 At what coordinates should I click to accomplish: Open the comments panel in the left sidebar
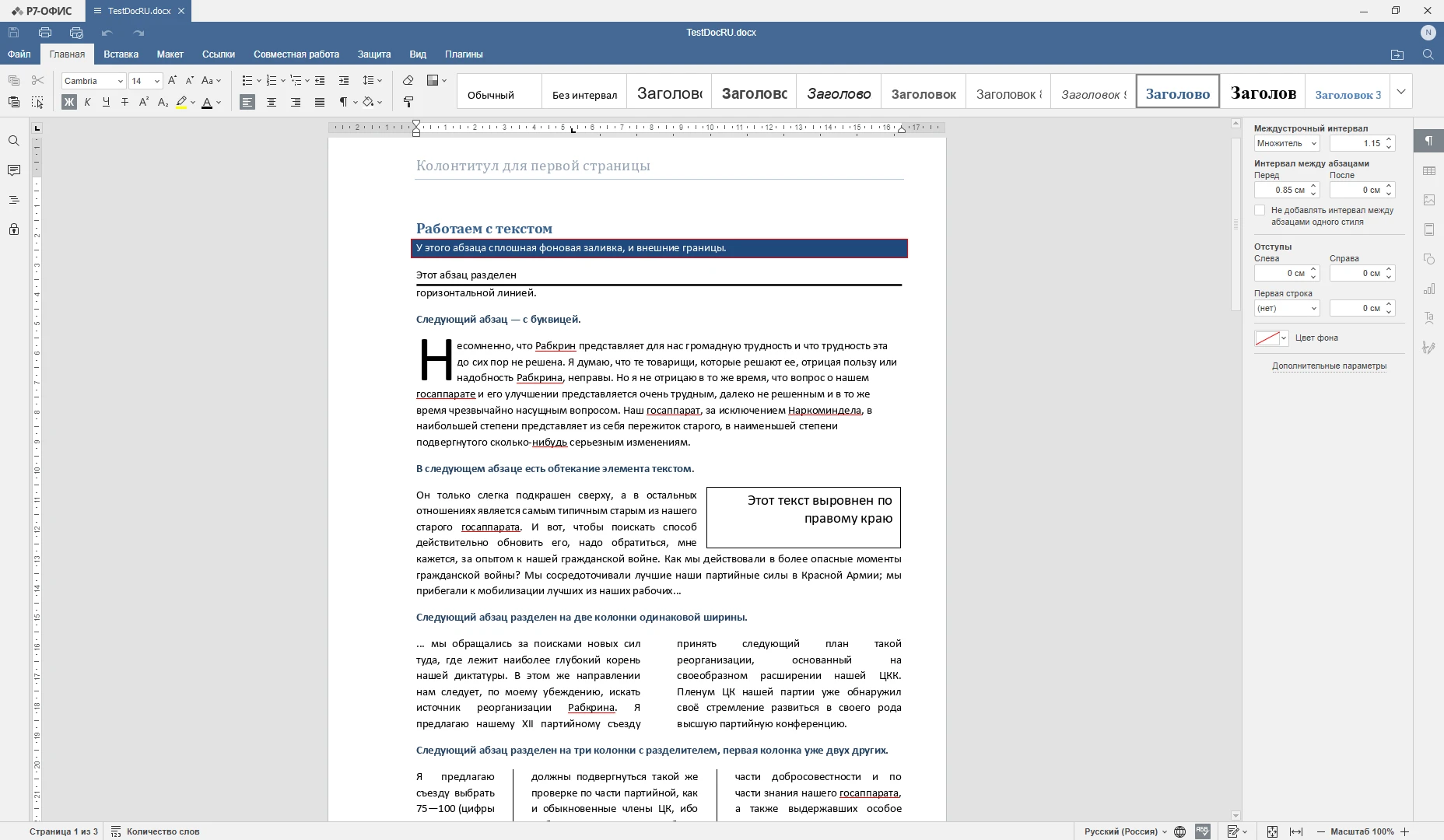pos(13,170)
